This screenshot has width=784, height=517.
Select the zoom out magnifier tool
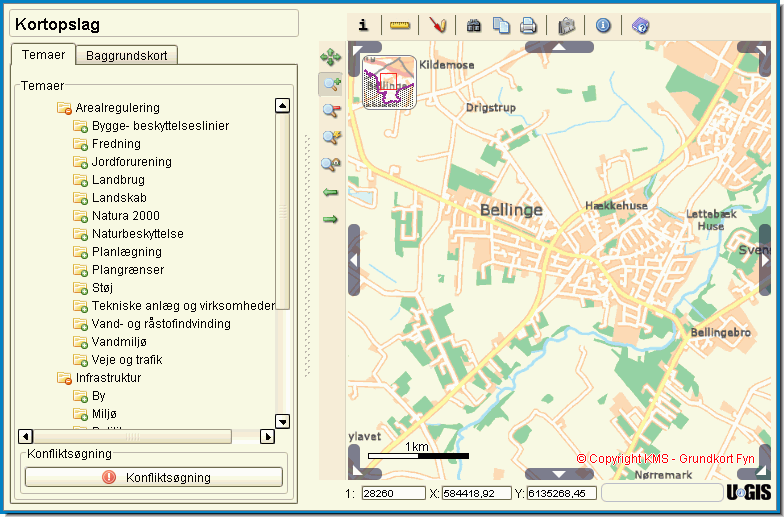331,111
